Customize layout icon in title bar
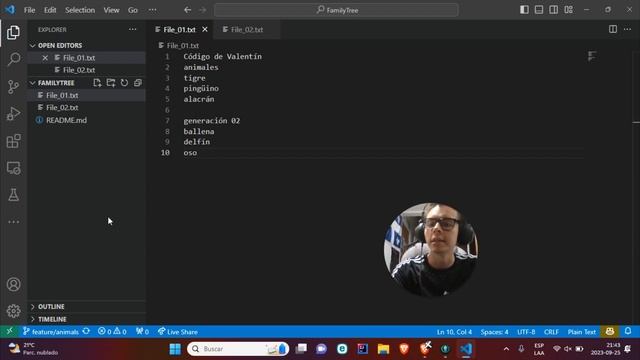Image resolution: width=640 pixels, height=360 pixels. pos(568,10)
